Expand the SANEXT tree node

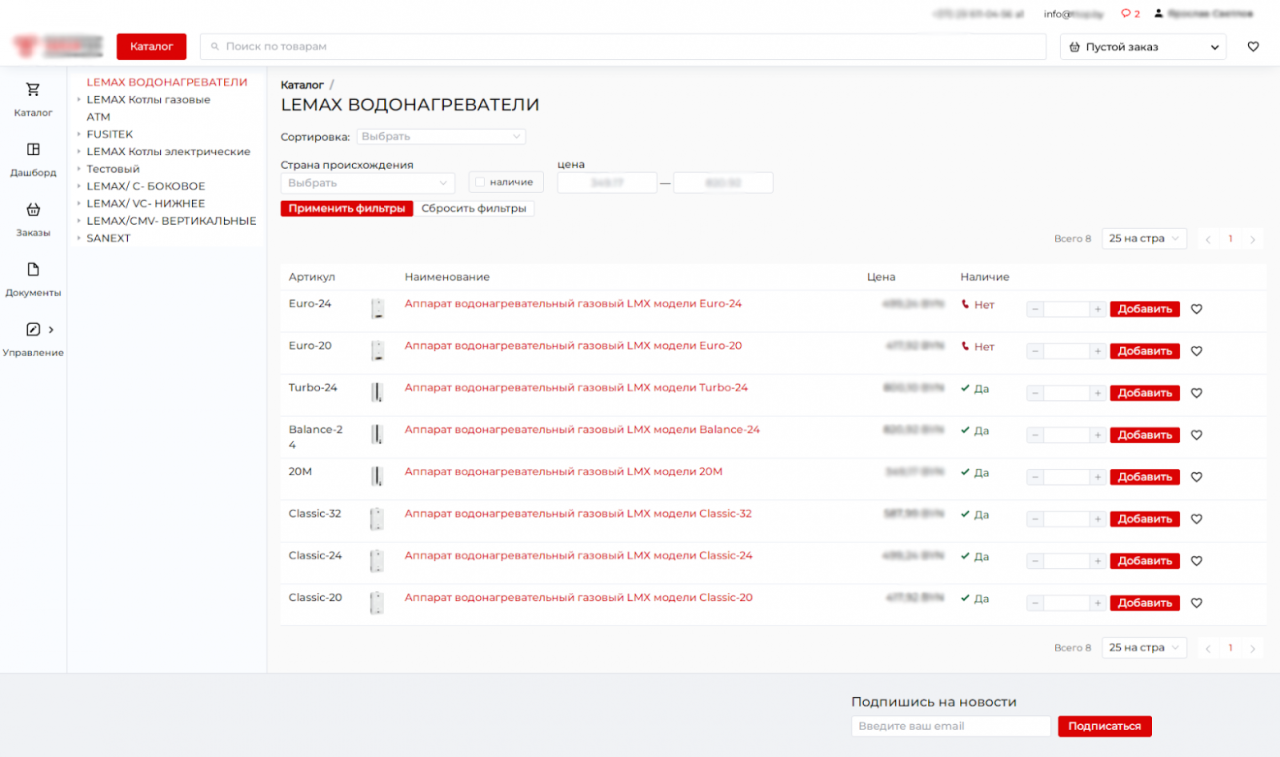coord(79,238)
